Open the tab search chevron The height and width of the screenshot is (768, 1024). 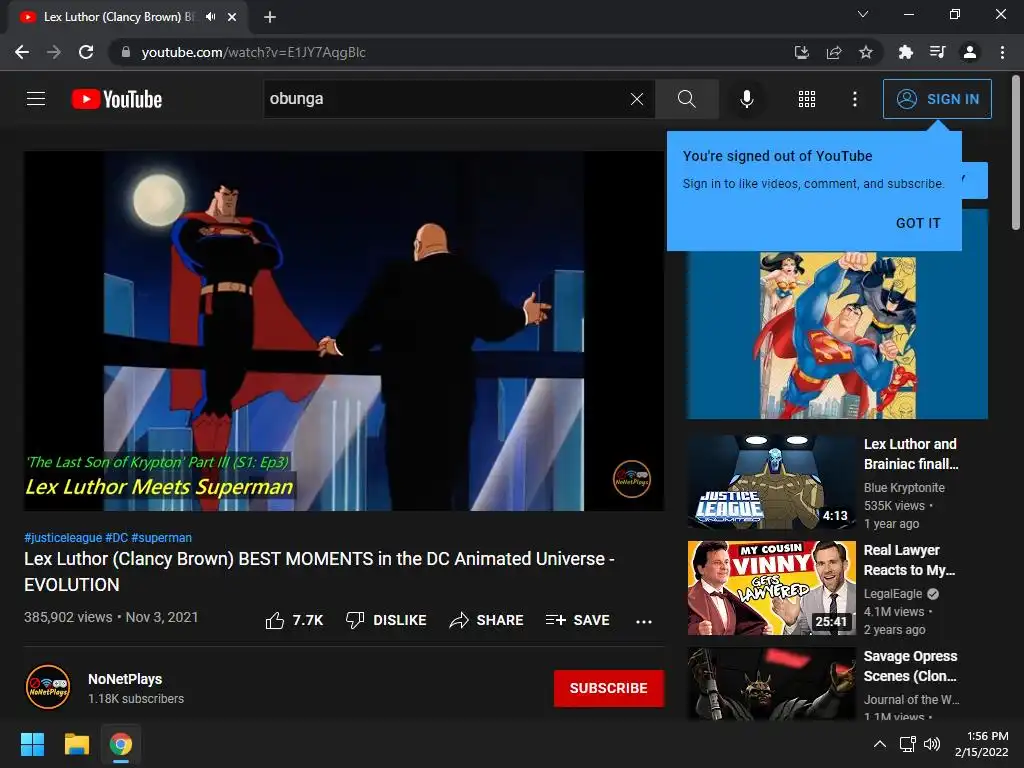863,14
